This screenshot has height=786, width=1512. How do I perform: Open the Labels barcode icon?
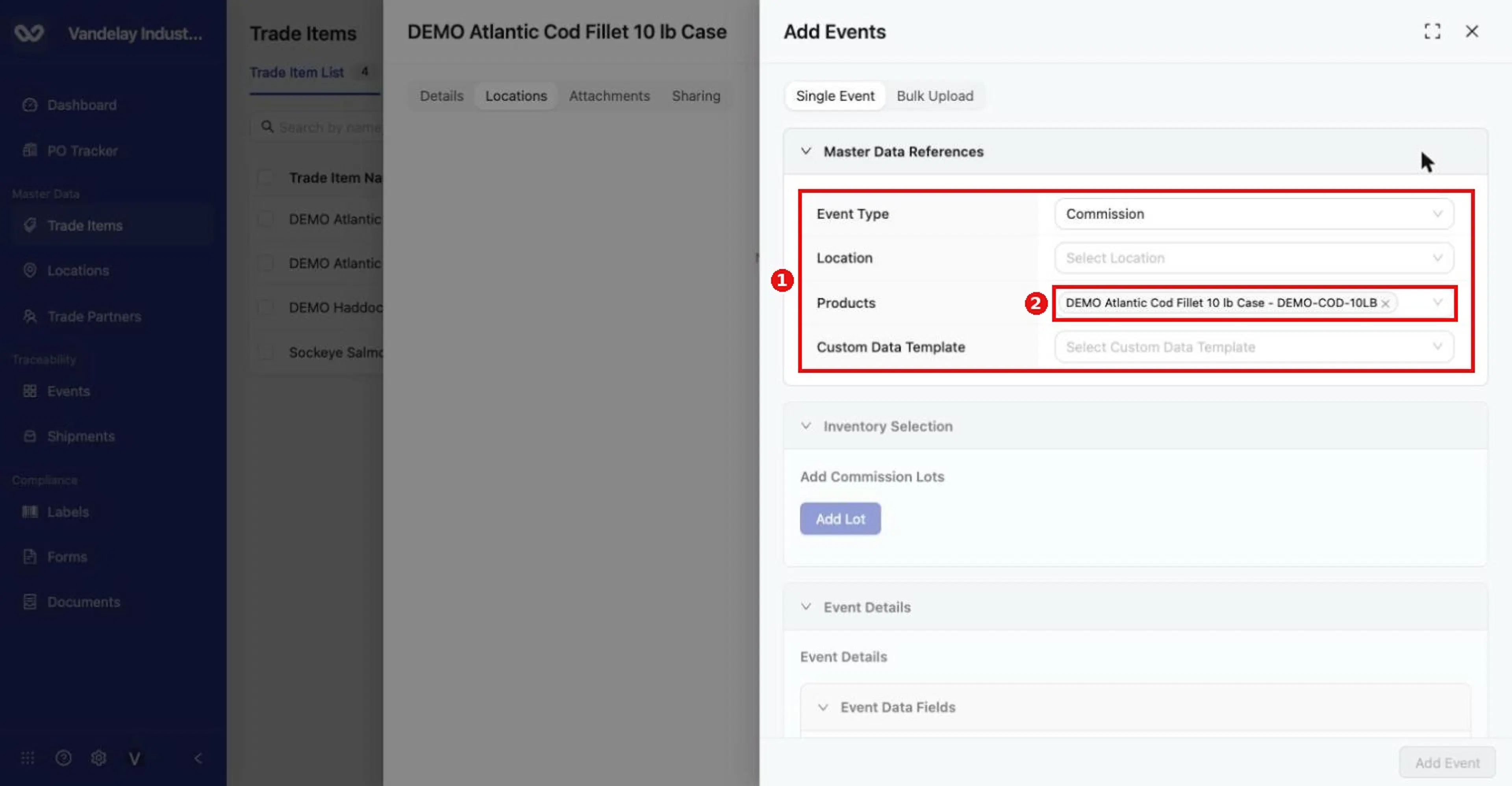[30, 512]
